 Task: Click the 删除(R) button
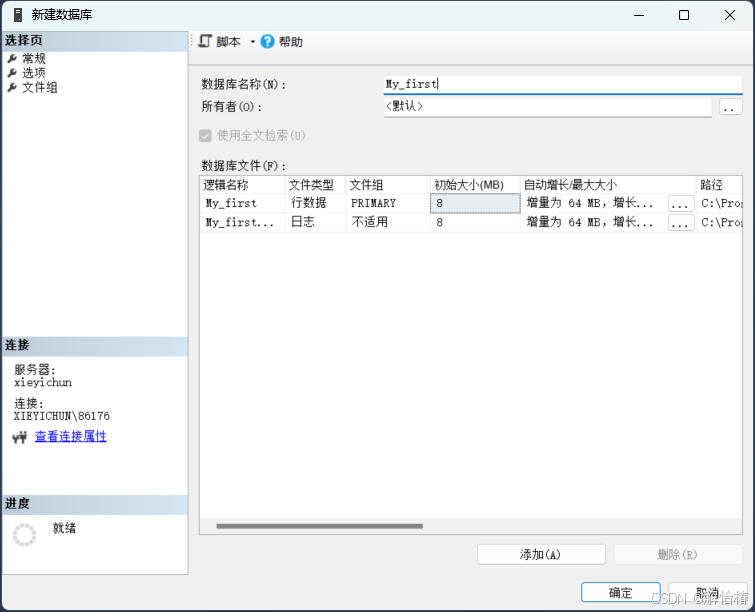click(x=678, y=555)
